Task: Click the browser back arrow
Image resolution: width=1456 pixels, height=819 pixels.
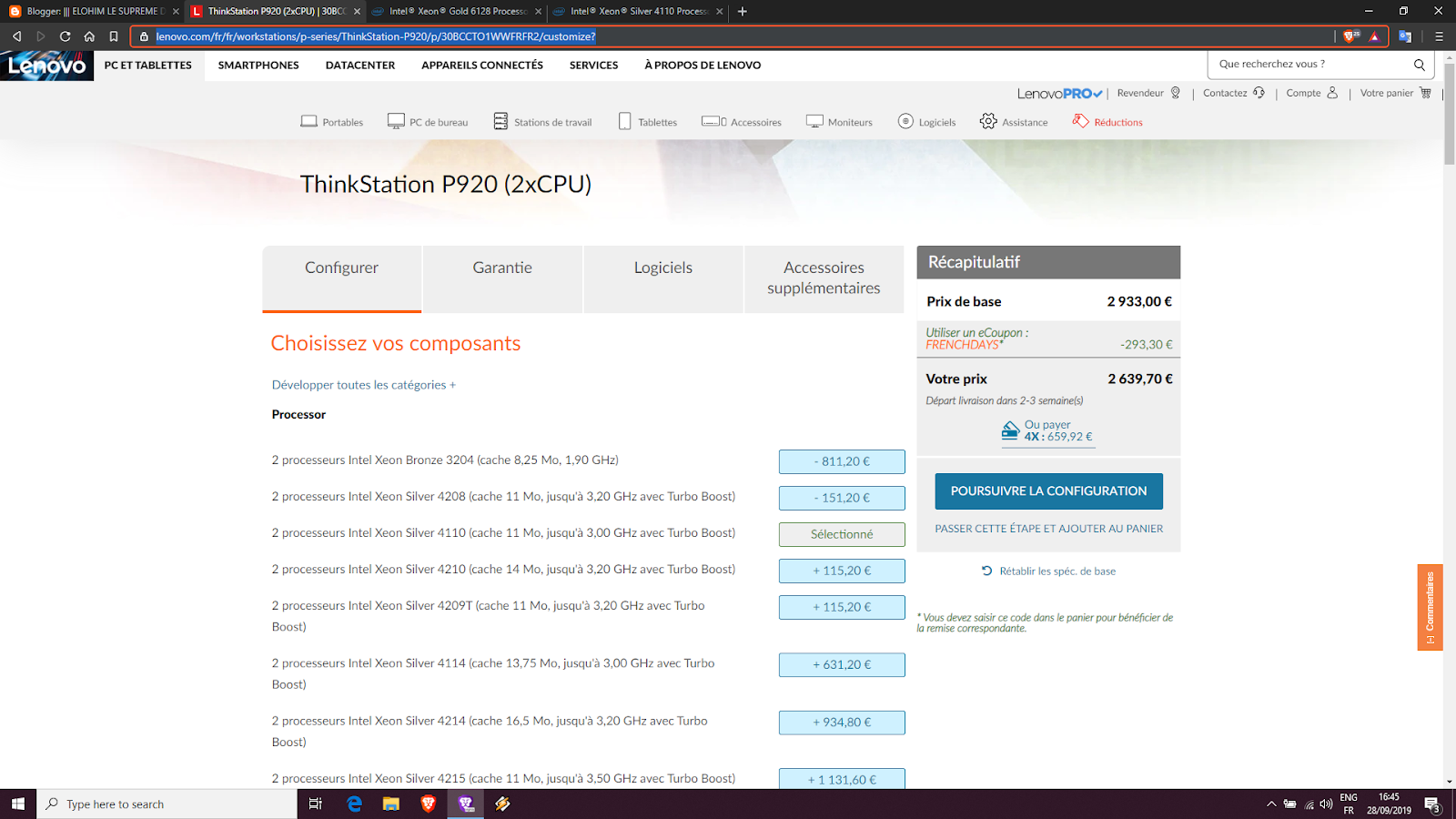Action: [x=16, y=36]
